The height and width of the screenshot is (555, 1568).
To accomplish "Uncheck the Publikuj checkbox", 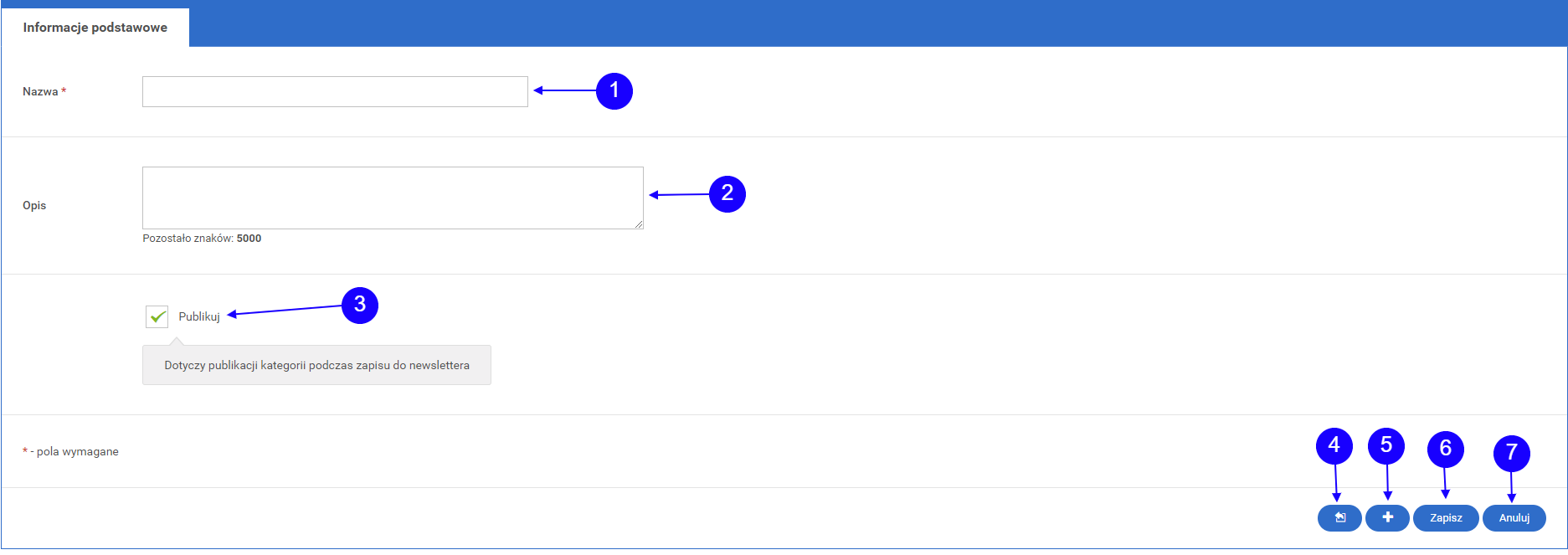I will click(157, 316).
